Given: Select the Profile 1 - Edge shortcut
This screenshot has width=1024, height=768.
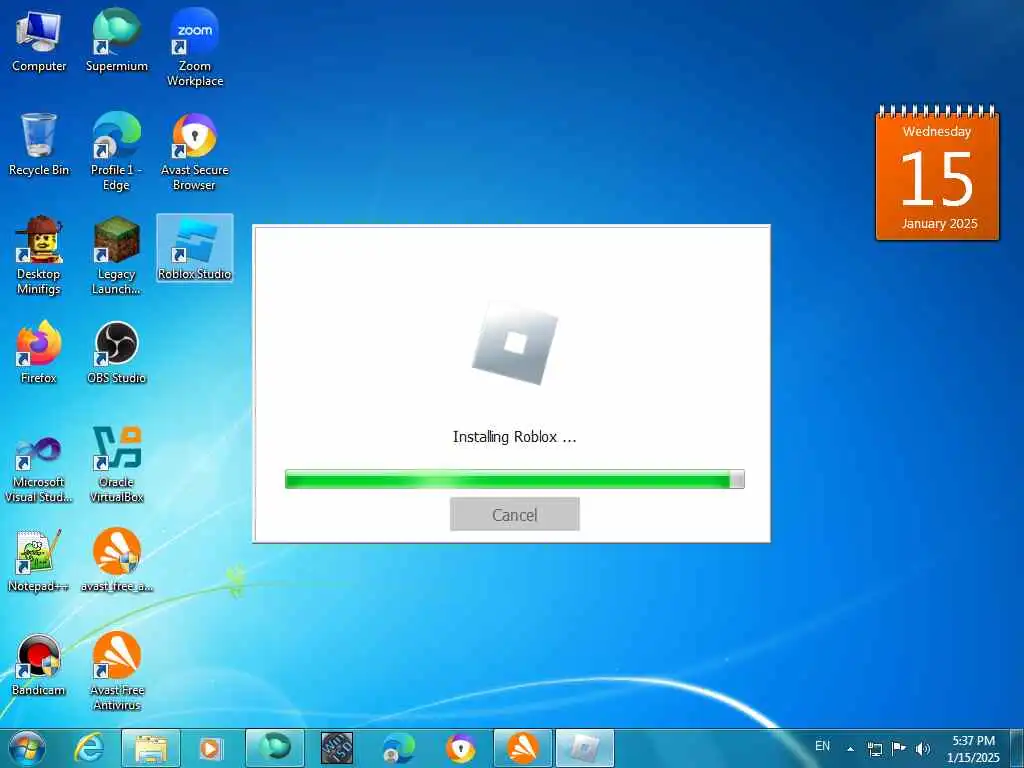Looking at the screenshot, I should coord(117,152).
